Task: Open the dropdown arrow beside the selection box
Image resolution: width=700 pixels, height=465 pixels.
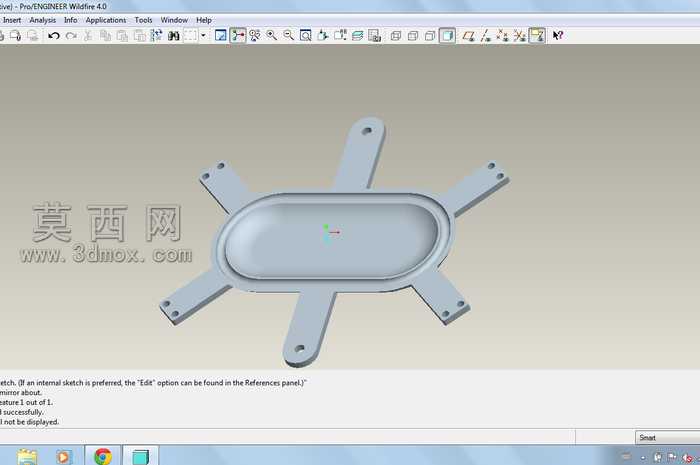Action: click(203, 36)
